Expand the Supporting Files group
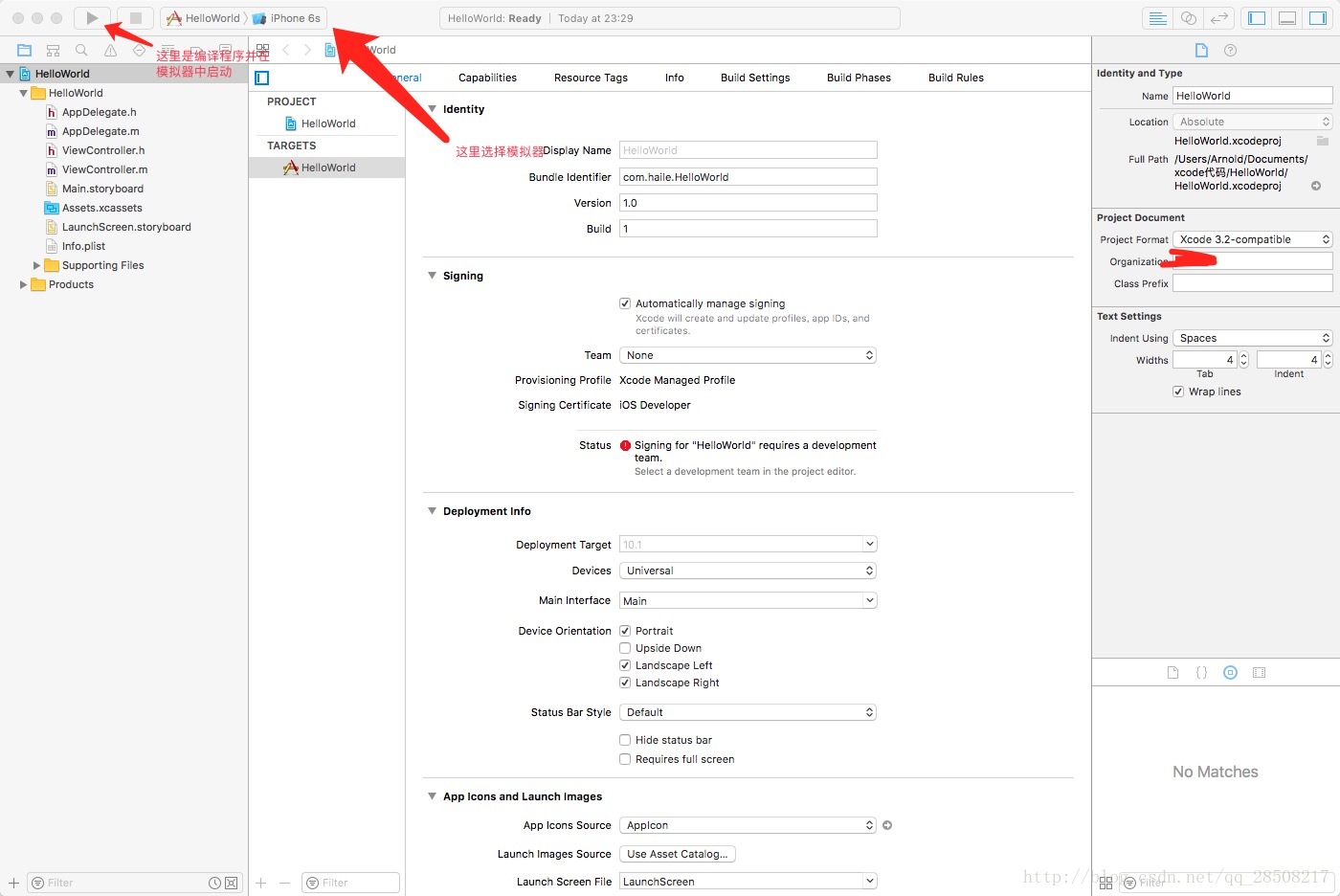The width and height of the screenshot is (1340, 896). (36, 265)
